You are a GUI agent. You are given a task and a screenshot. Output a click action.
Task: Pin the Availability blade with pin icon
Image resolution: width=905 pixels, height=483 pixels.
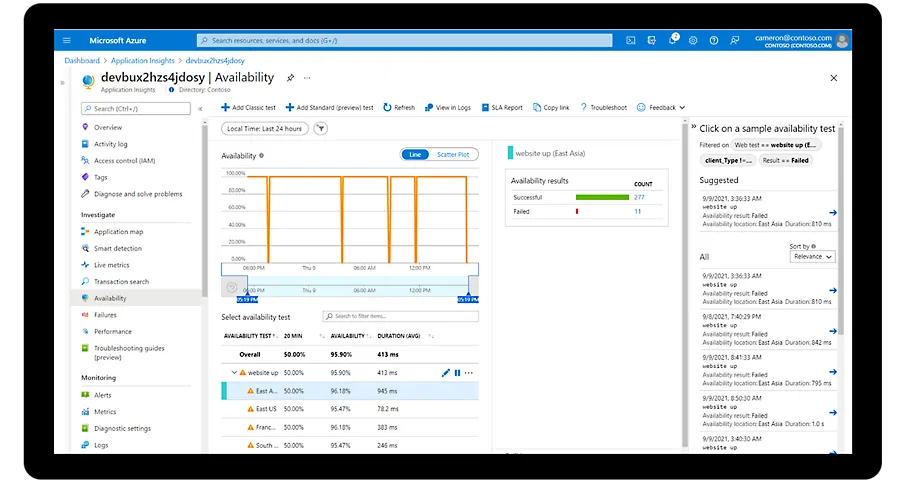tap(290, 78)
